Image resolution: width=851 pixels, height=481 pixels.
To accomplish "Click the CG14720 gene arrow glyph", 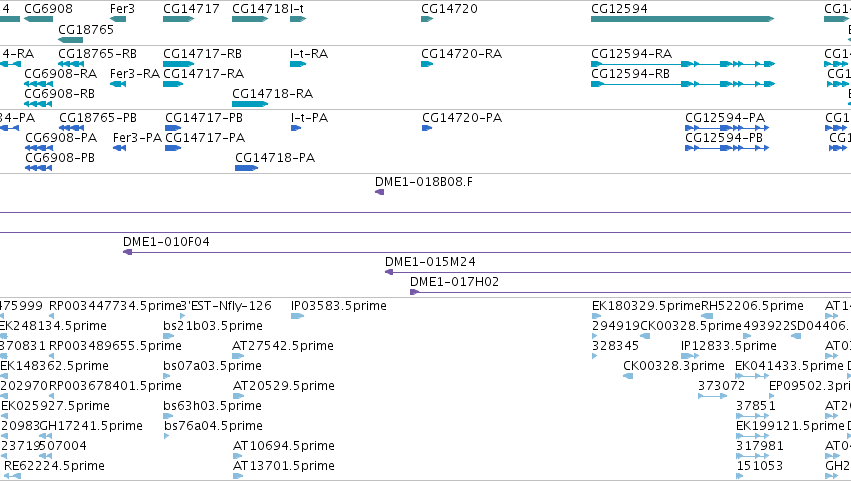I will [427, 19].
